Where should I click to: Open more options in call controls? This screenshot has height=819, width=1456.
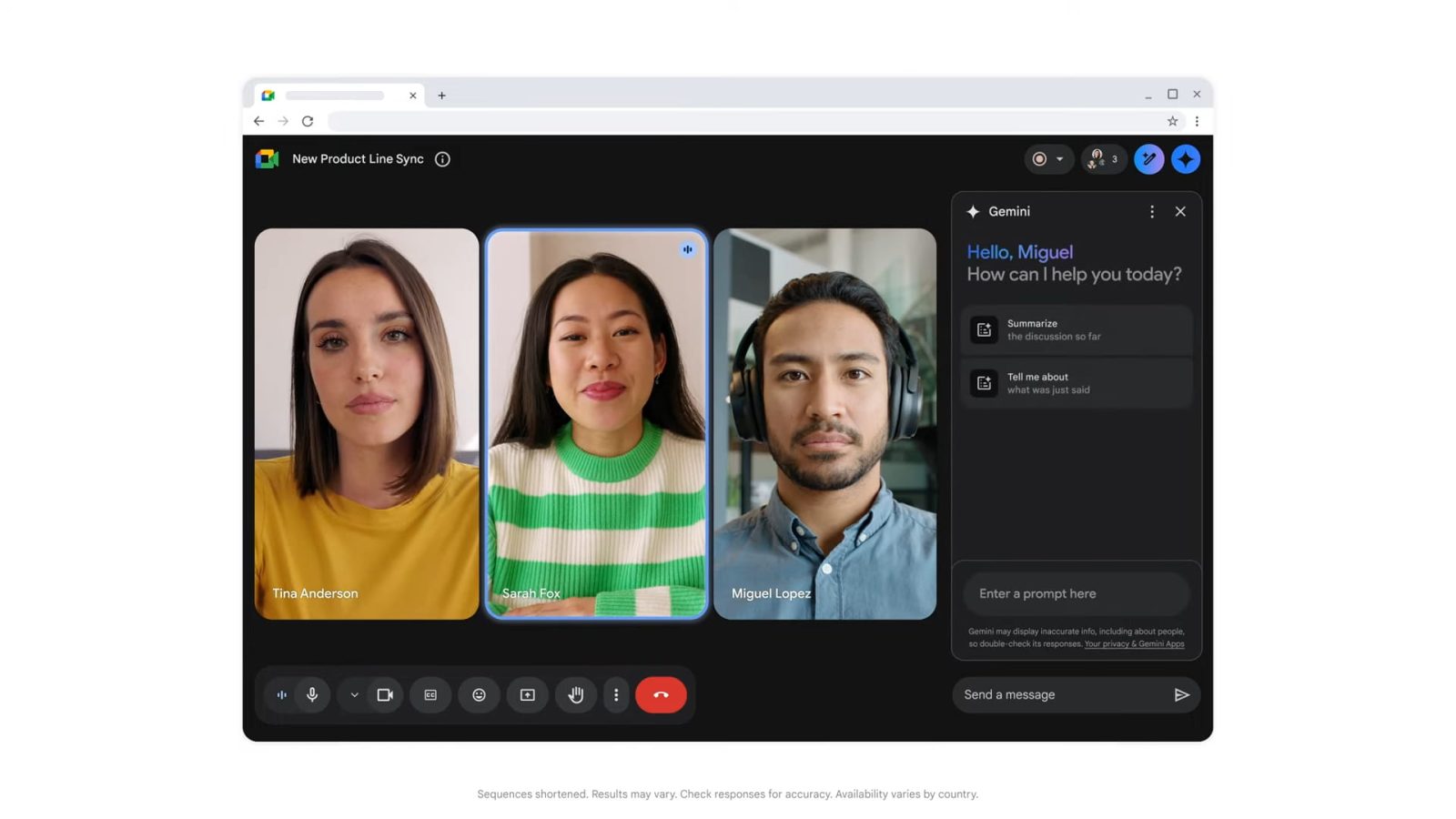pos(616,695)
